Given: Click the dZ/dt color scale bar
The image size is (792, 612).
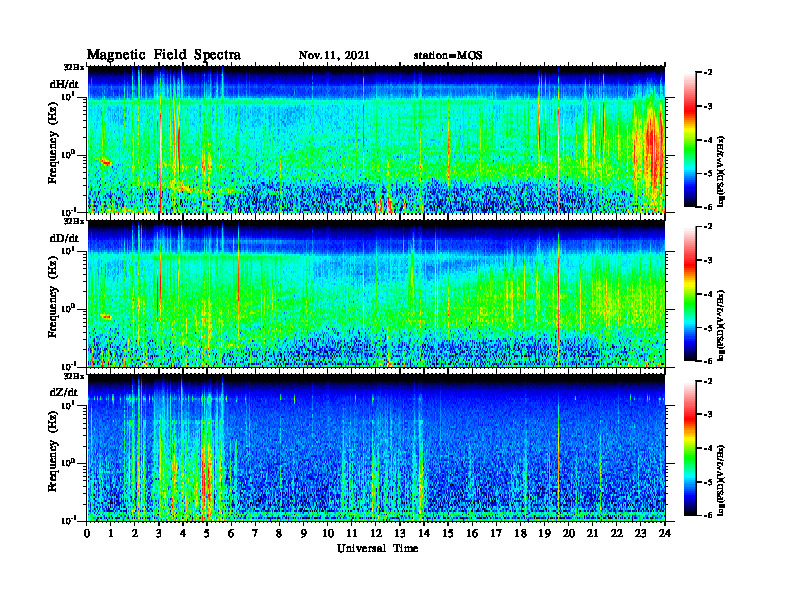Looking at the screenshot, I should pos(690,448).
